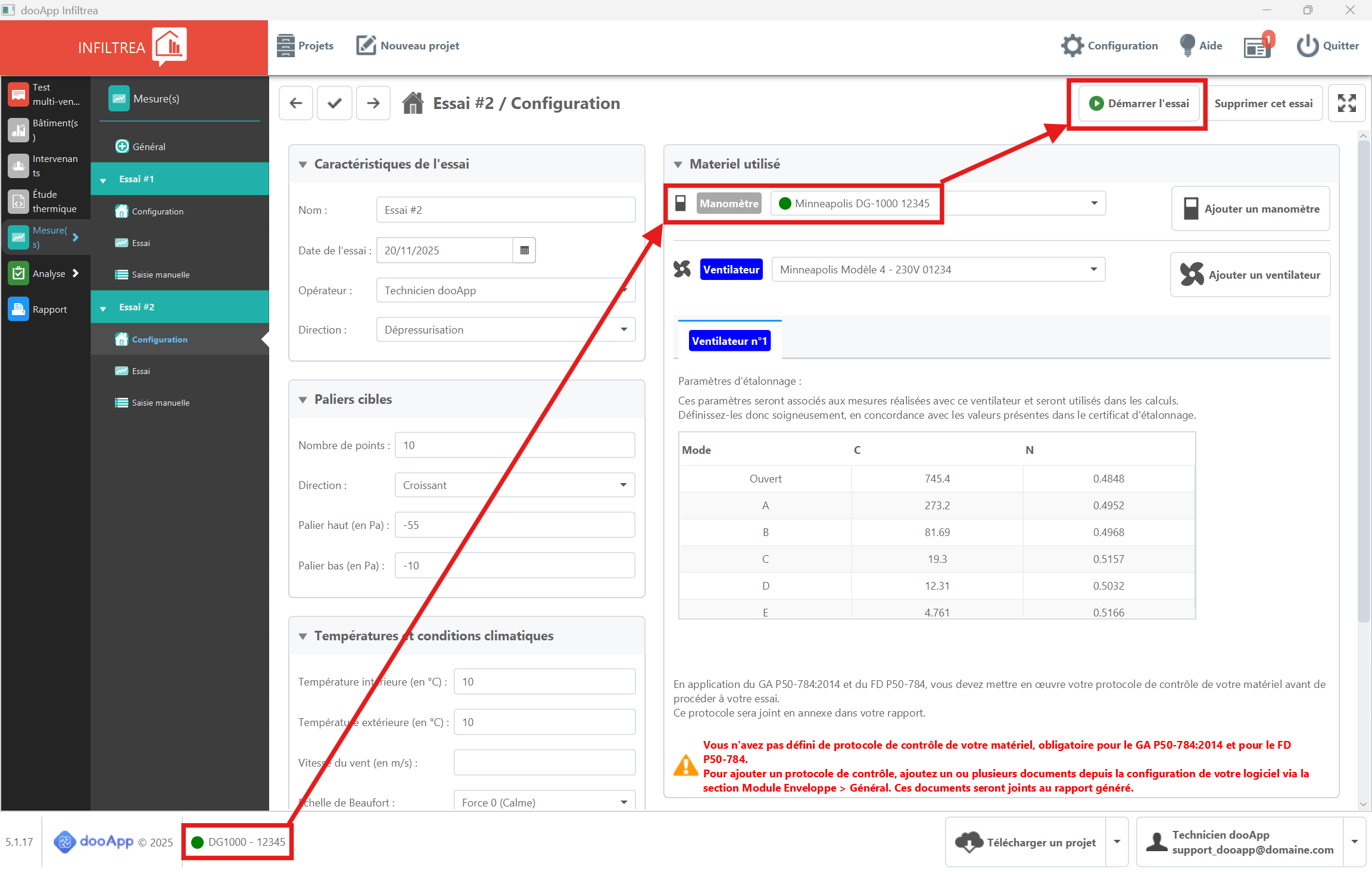Open the Rapport sidebar icon
The height and width of the screenshot is (872, 1372).
click(x=18, y=309)
